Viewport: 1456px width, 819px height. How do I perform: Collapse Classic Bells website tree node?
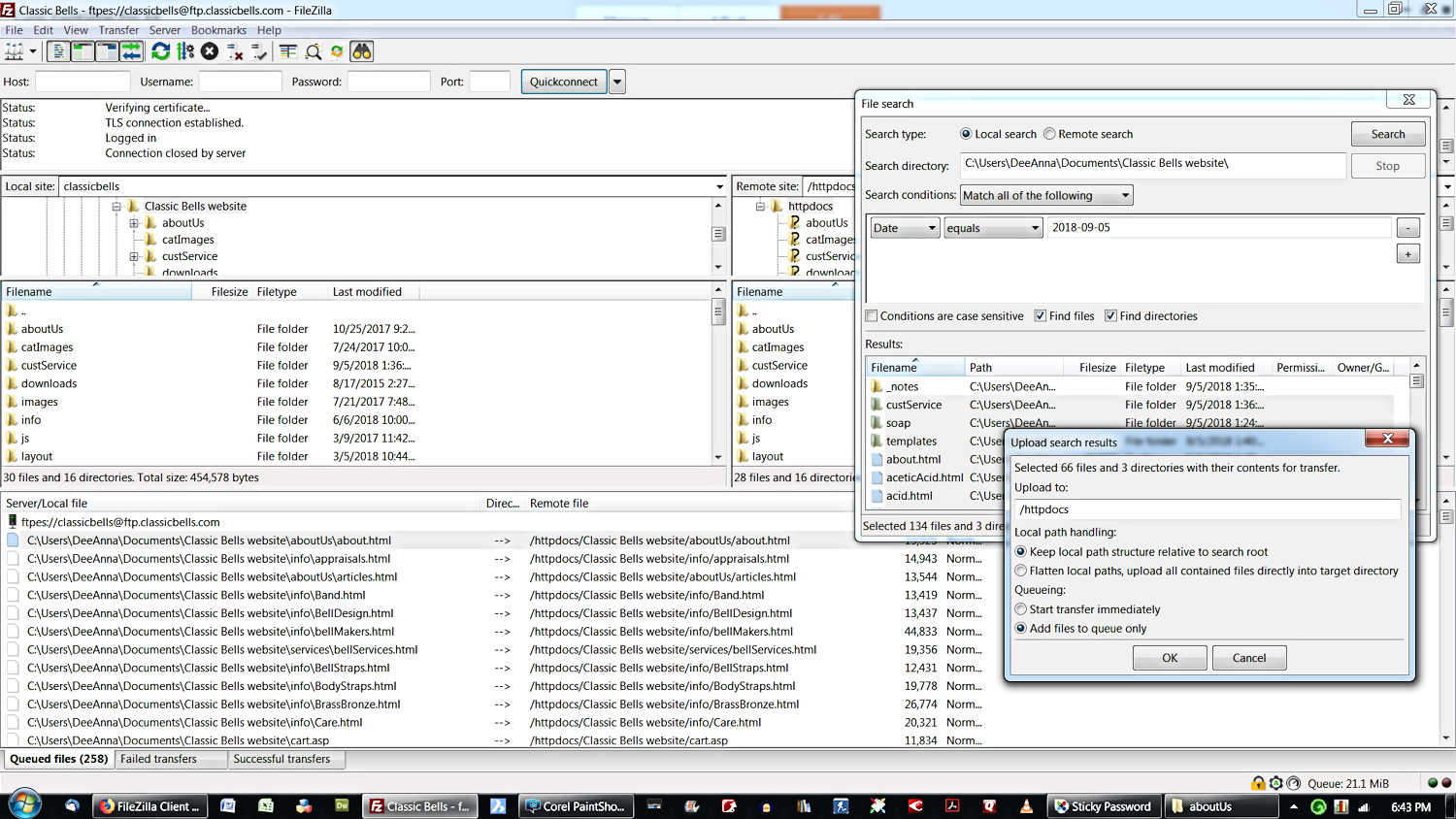click(x=116, y=206)
